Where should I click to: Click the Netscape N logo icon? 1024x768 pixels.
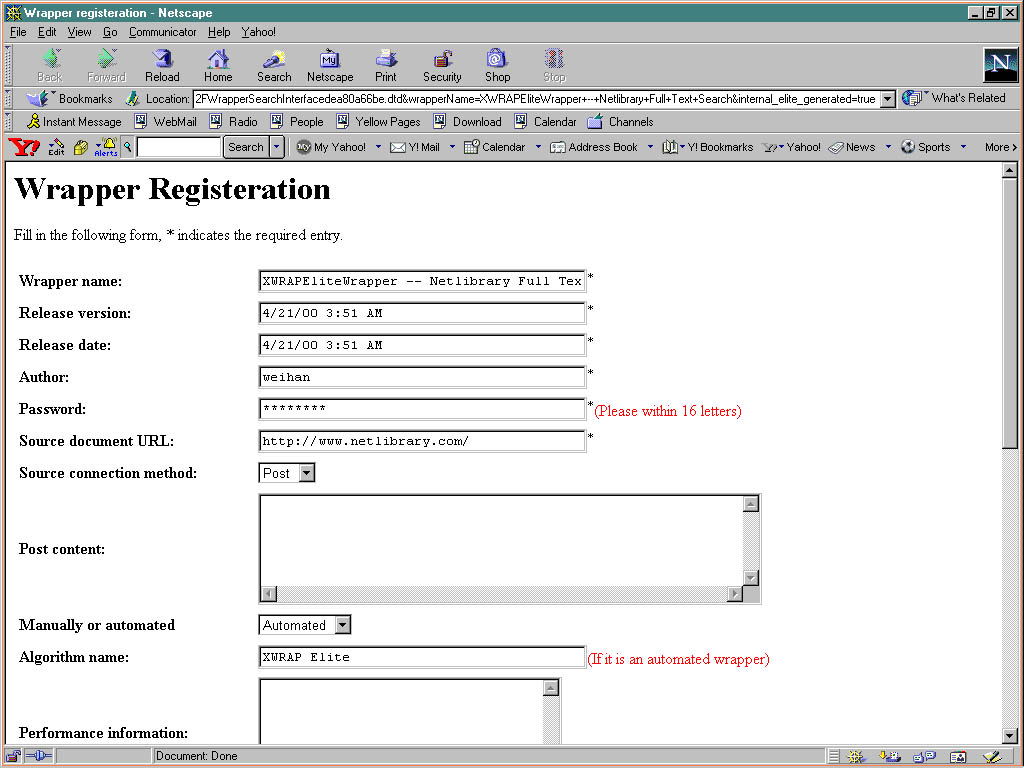pos(1000,65)
